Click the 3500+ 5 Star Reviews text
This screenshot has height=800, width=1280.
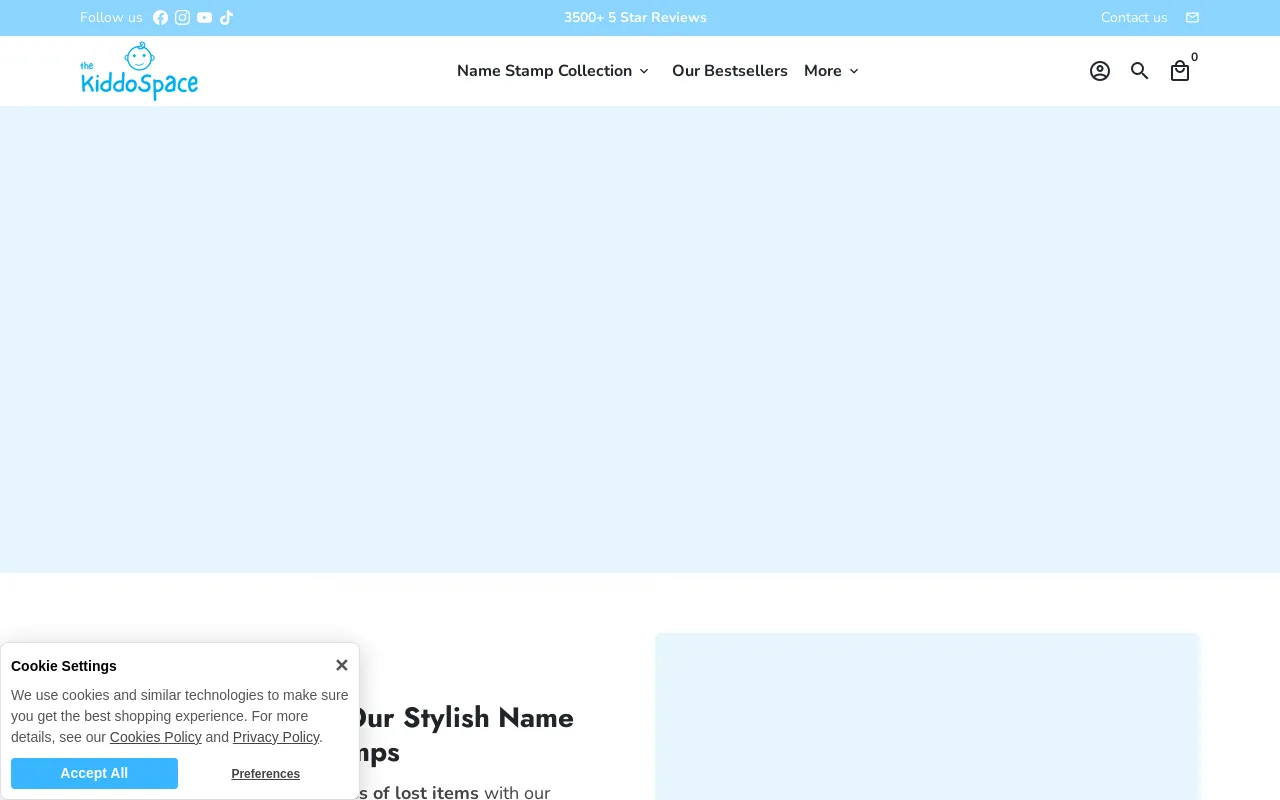(635, 17)
